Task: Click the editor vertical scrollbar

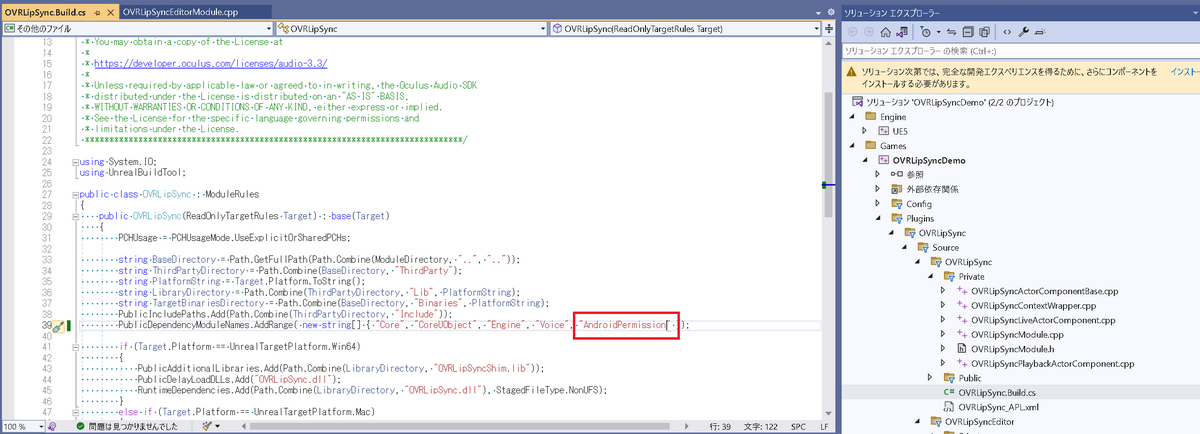Action: click(x=826, y=230)
